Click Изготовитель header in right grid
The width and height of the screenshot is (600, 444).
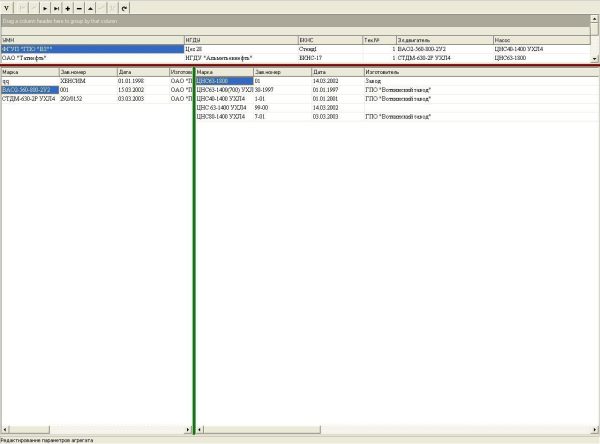[x=481, y=72]
